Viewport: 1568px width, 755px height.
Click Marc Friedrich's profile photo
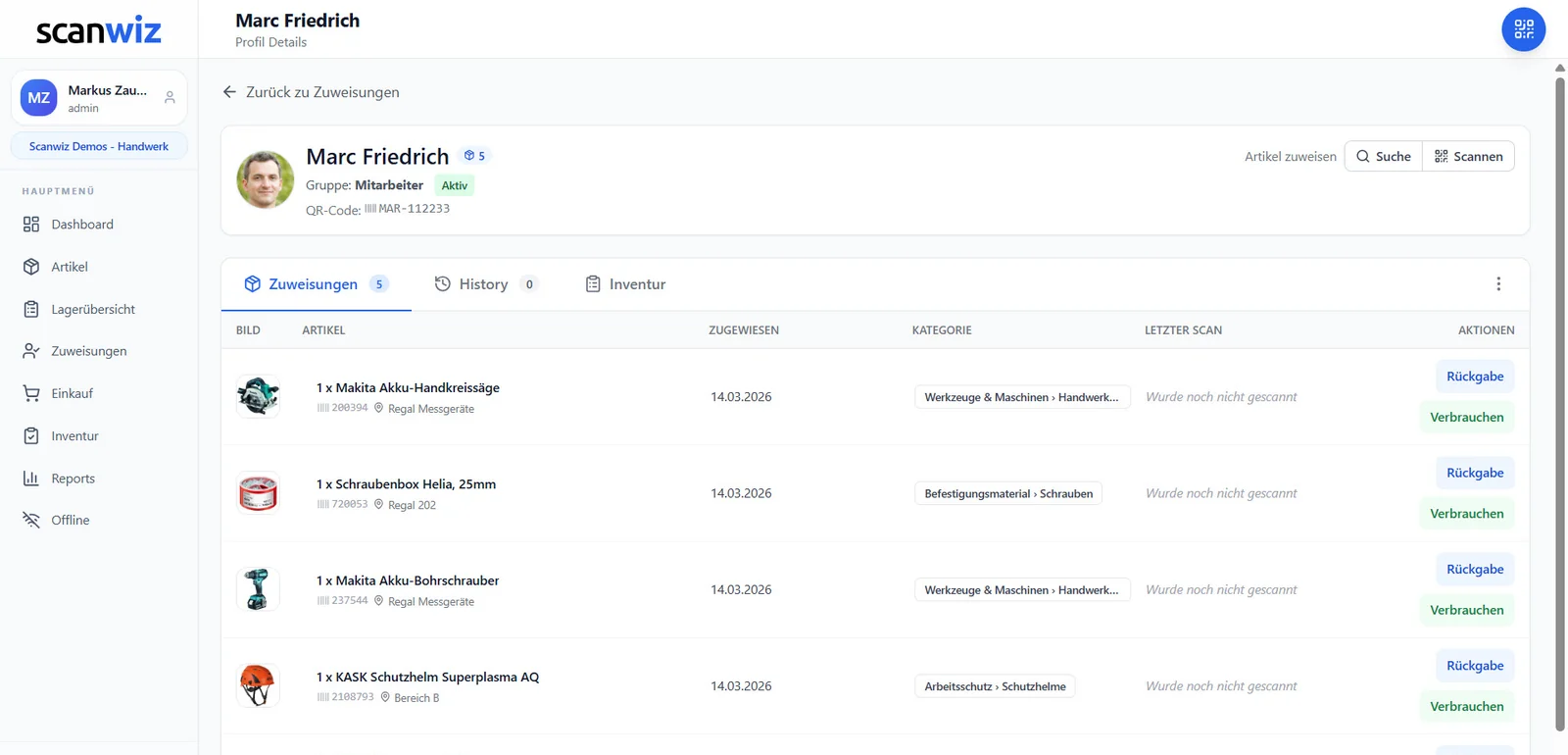pos(265,179)
